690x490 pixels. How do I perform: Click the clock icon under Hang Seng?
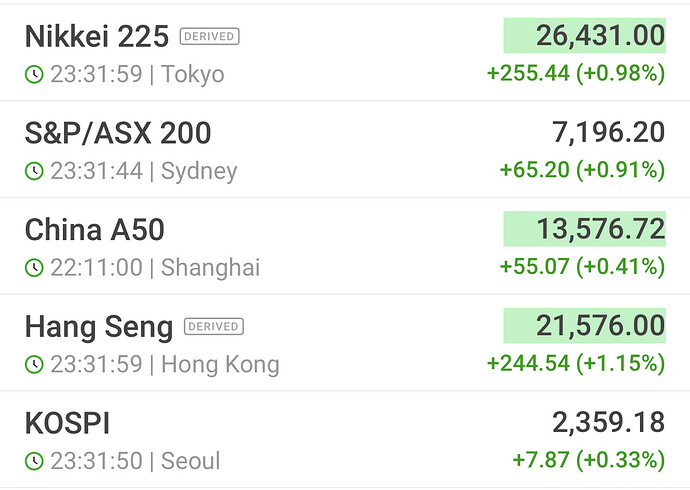coord(34,365)
